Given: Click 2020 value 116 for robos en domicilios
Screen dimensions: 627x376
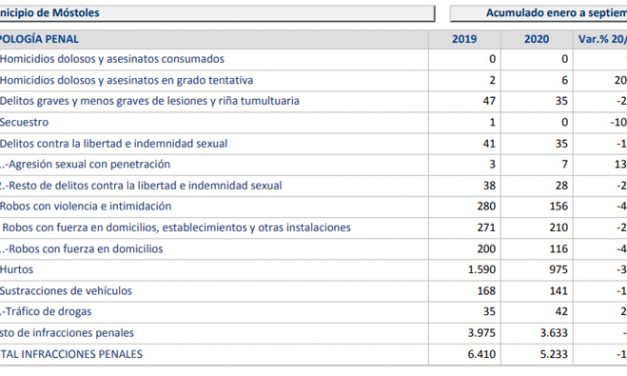Looking at the screenshot, I should [559, 249].
